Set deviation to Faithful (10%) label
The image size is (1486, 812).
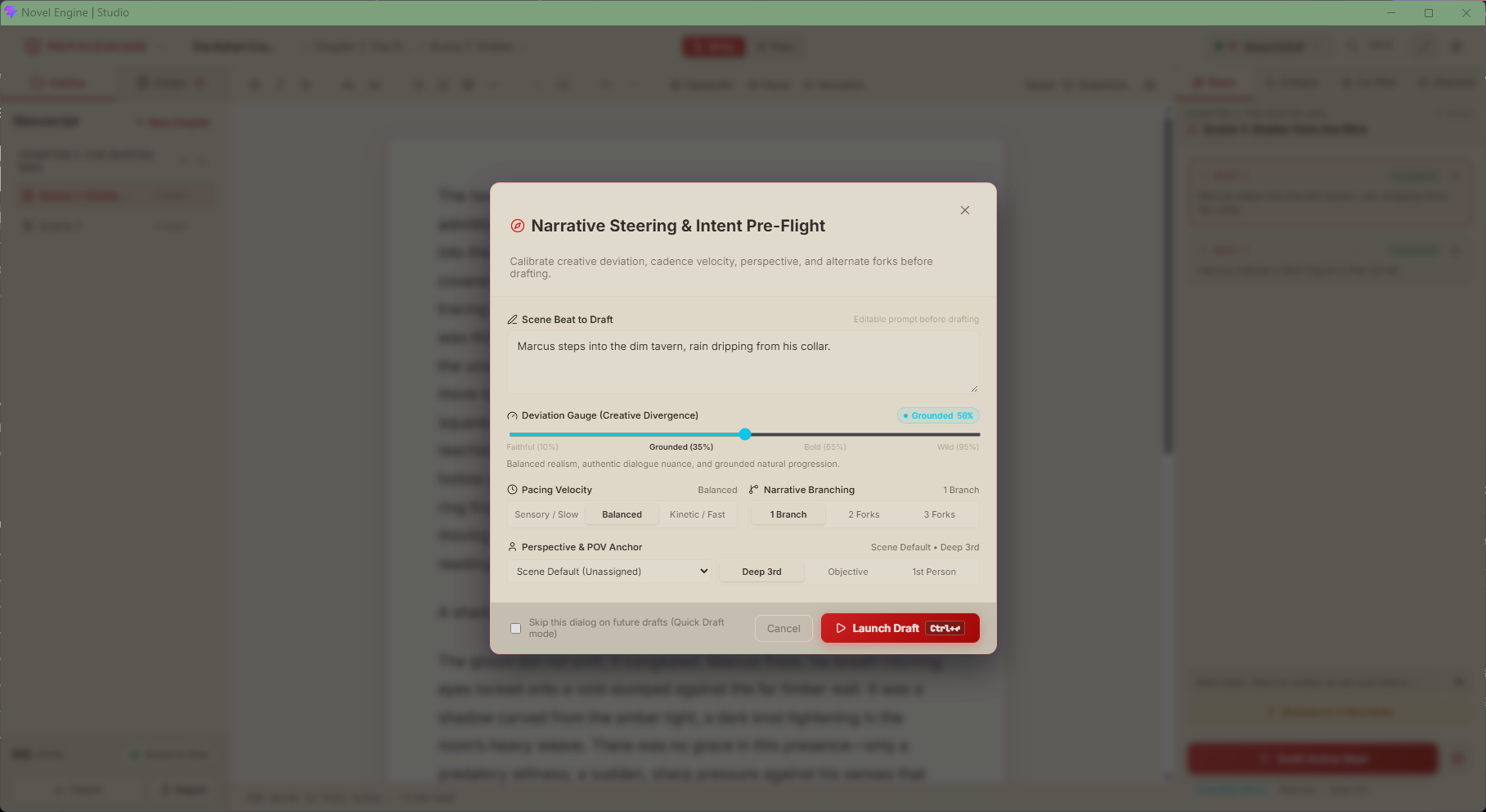pyautogui.click(x=532, y=446)
